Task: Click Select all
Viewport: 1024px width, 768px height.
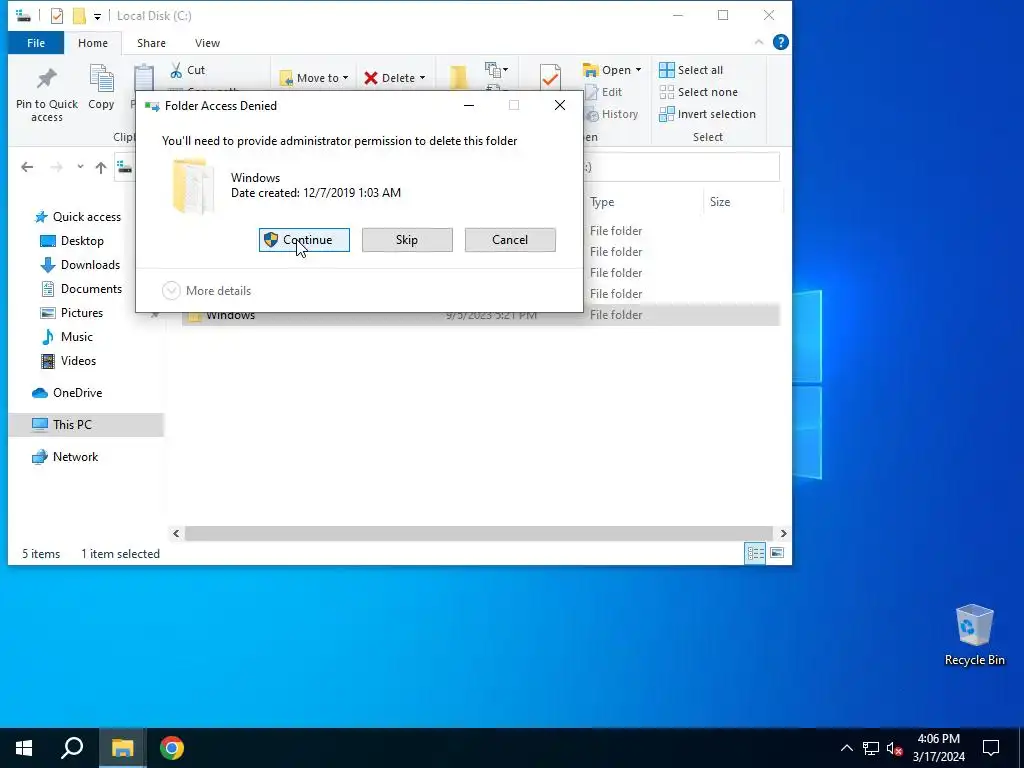Action: (691, 70)
